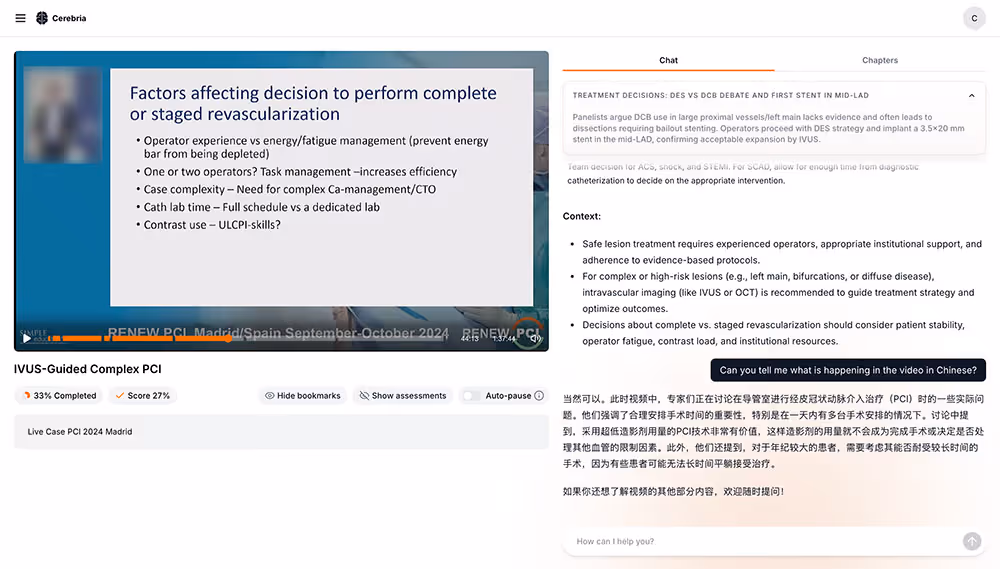This screenshot has width=1000, height=569.
Task: Click the current time 44:13 label
Action: tap(469, 338)
